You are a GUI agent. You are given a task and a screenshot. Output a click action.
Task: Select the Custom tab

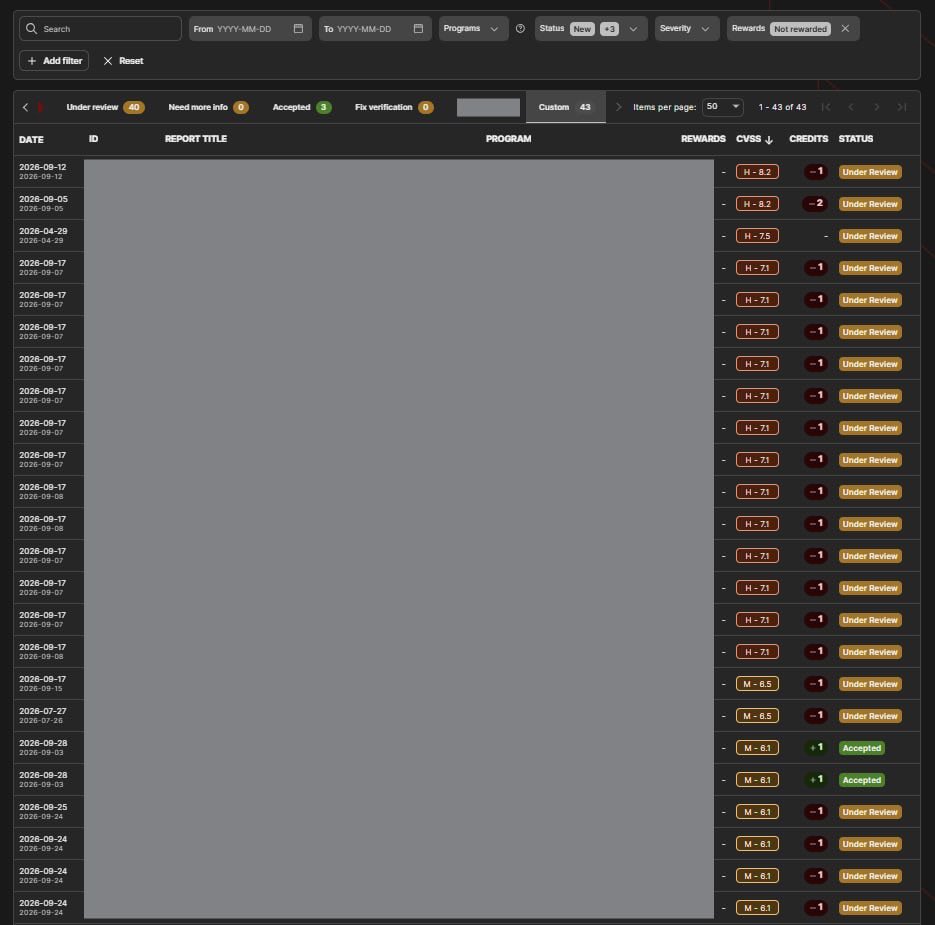(x=565, y=107)
